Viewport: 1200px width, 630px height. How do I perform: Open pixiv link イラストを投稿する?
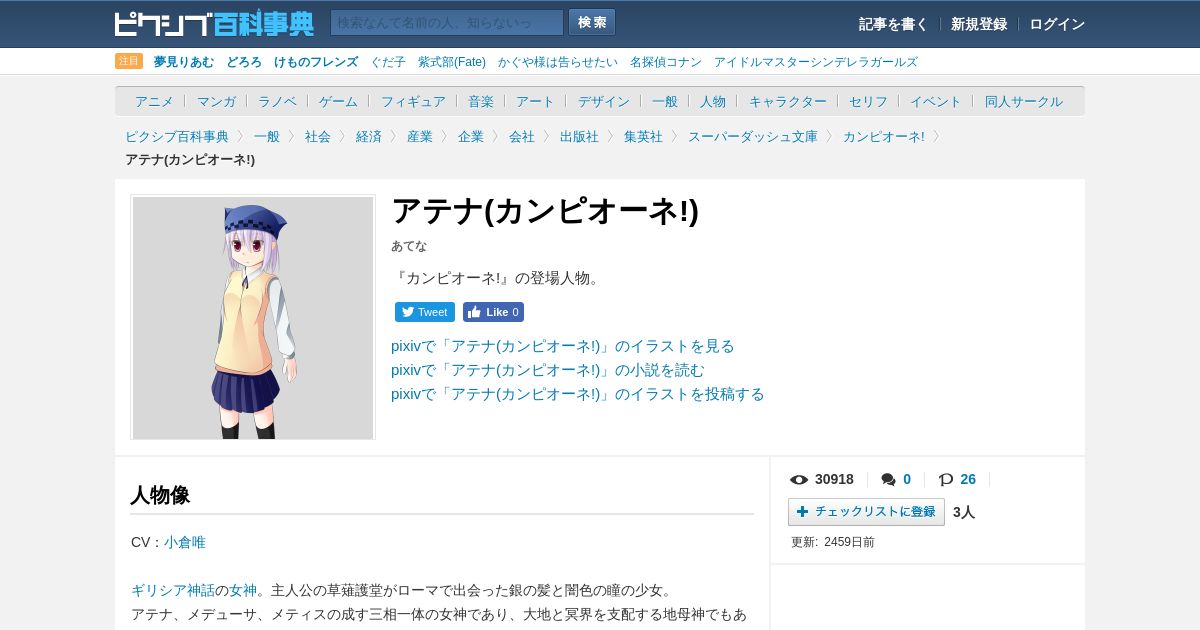tap(578, 394)
